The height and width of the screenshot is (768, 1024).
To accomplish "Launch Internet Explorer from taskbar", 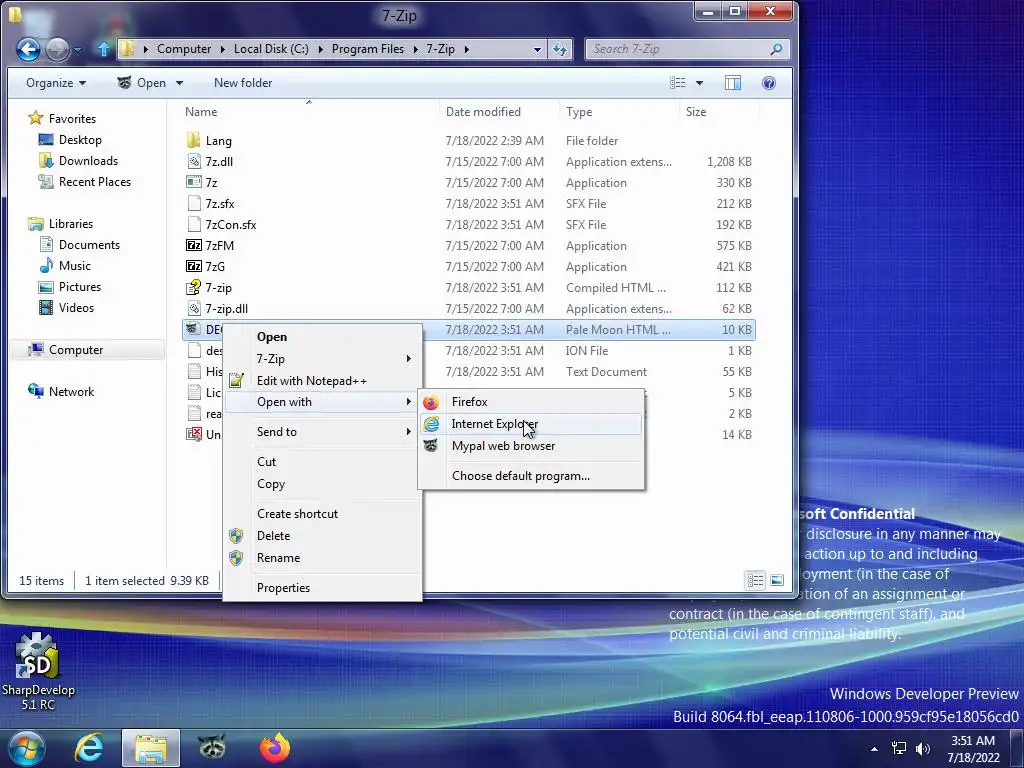I will coord(89,748).
